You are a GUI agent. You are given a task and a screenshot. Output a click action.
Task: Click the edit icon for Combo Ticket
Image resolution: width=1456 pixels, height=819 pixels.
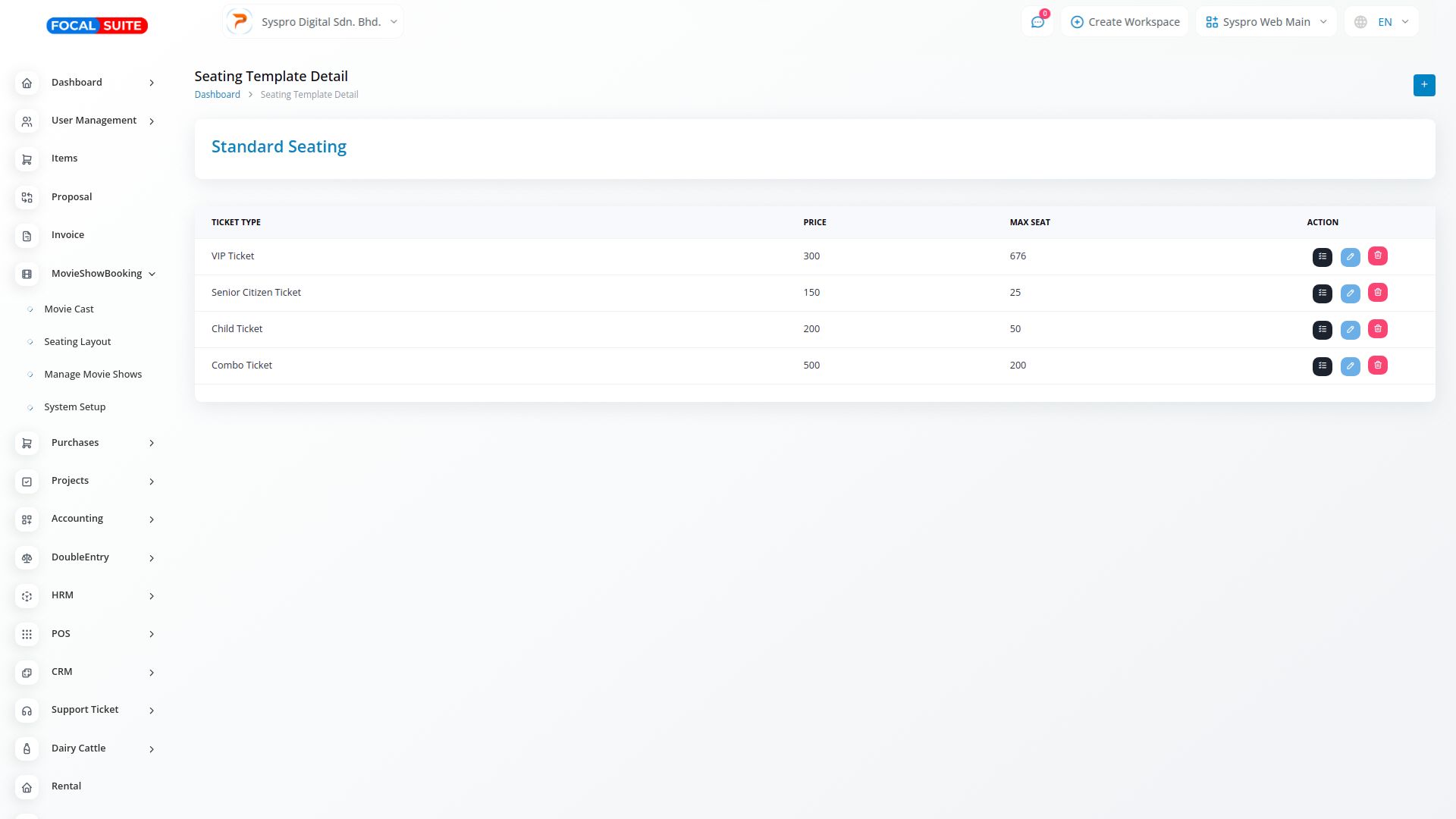1350,366
